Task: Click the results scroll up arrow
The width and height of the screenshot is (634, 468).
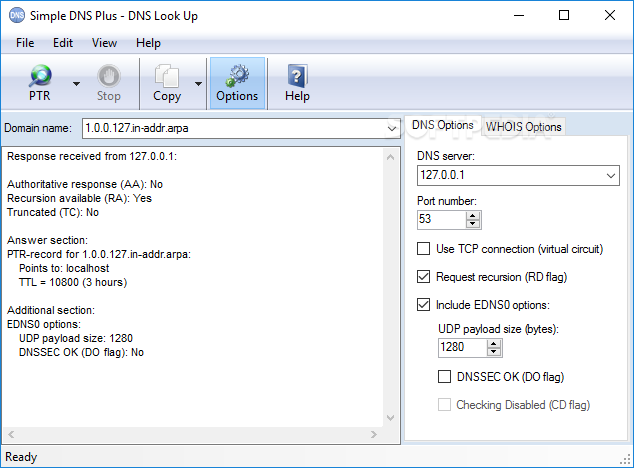Action: pyautogui.click(x=391, y=157)
